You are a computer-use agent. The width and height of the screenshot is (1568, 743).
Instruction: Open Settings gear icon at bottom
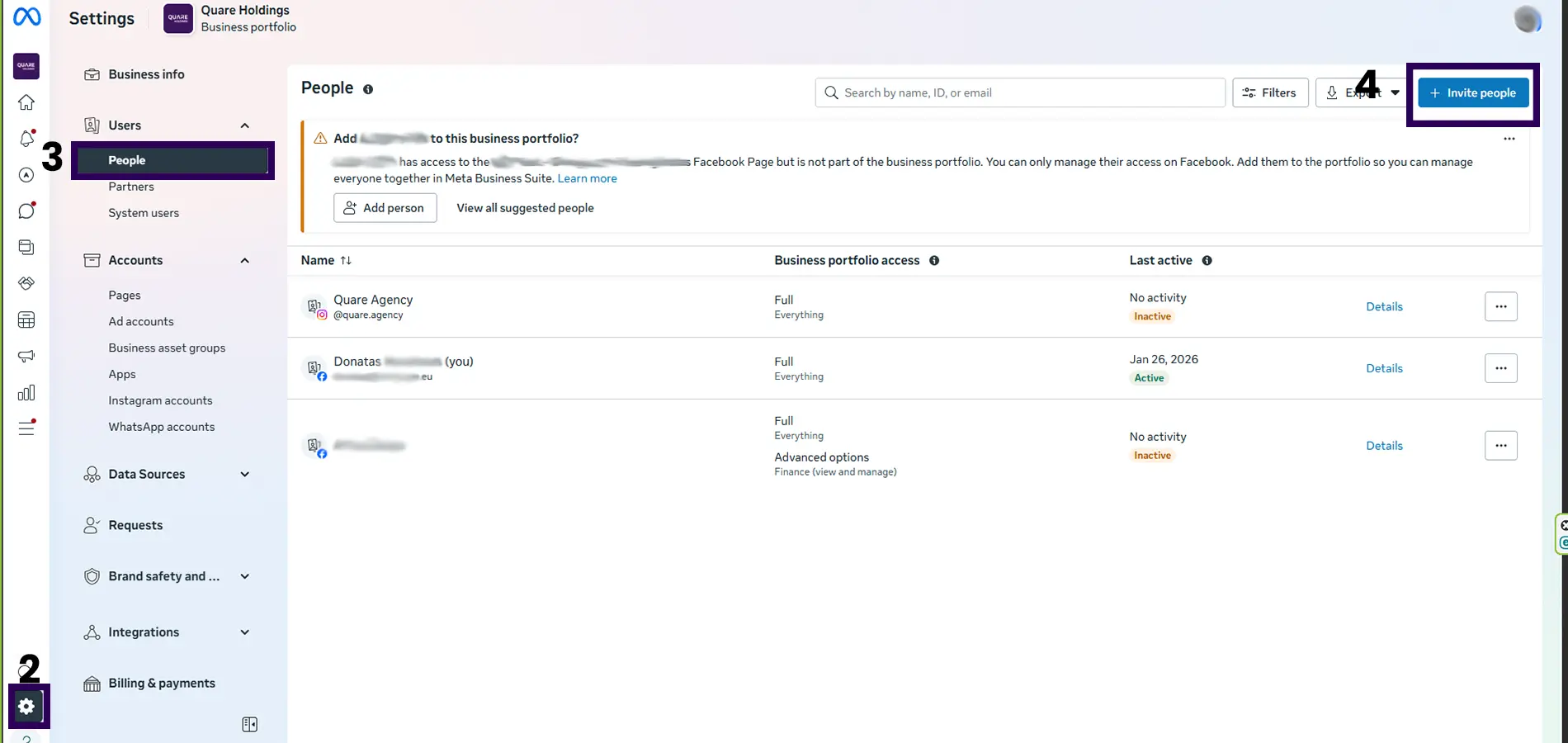click(26, 707)
